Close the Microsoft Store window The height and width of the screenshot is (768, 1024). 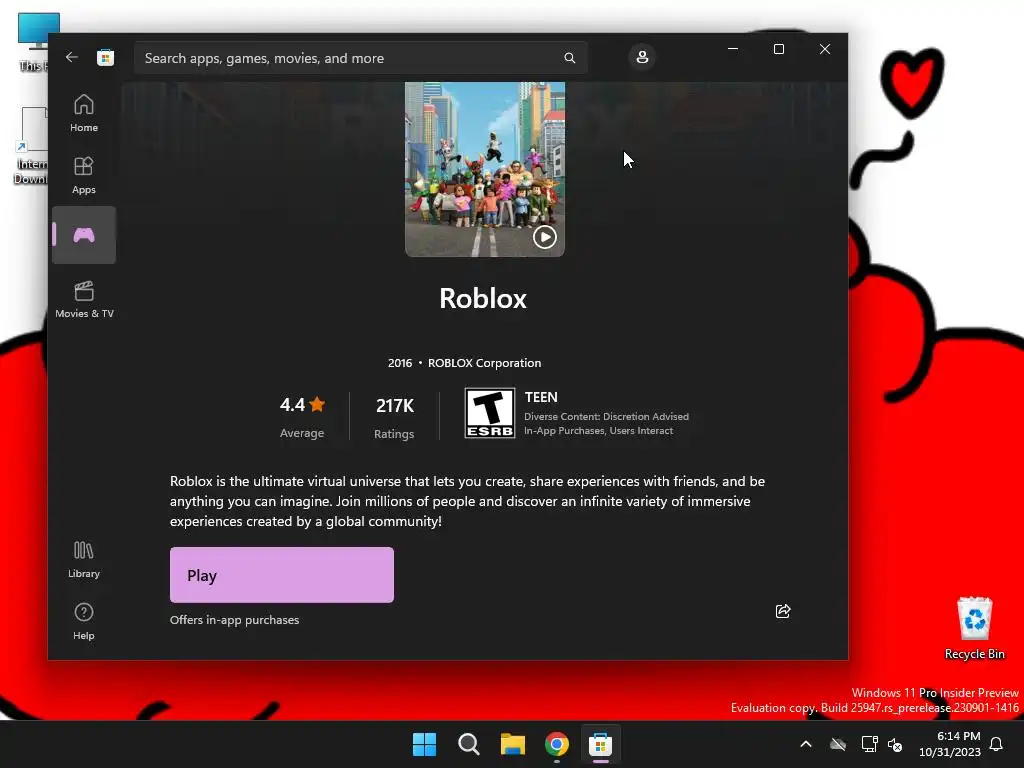(x=825, y=49)
